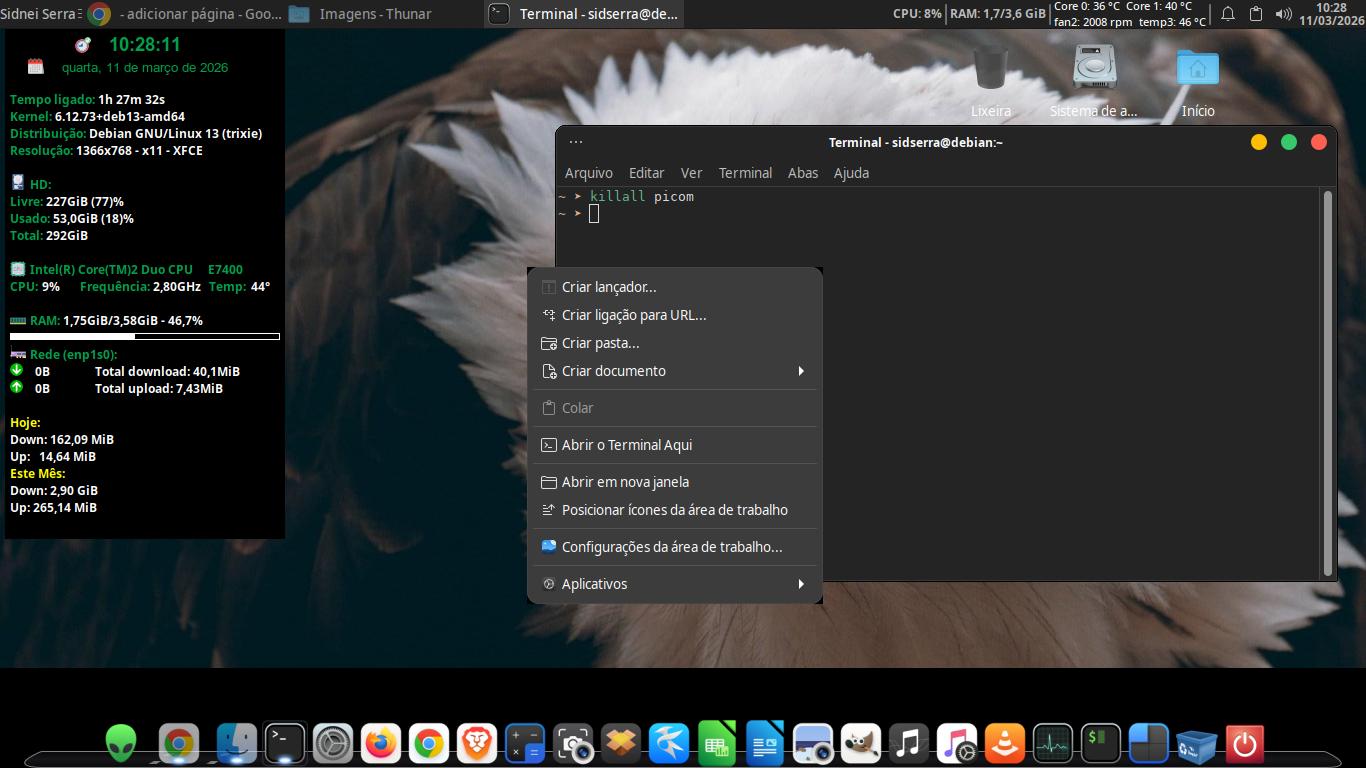
Task: Open Brave browser in the dock
Action: (477, 744)
